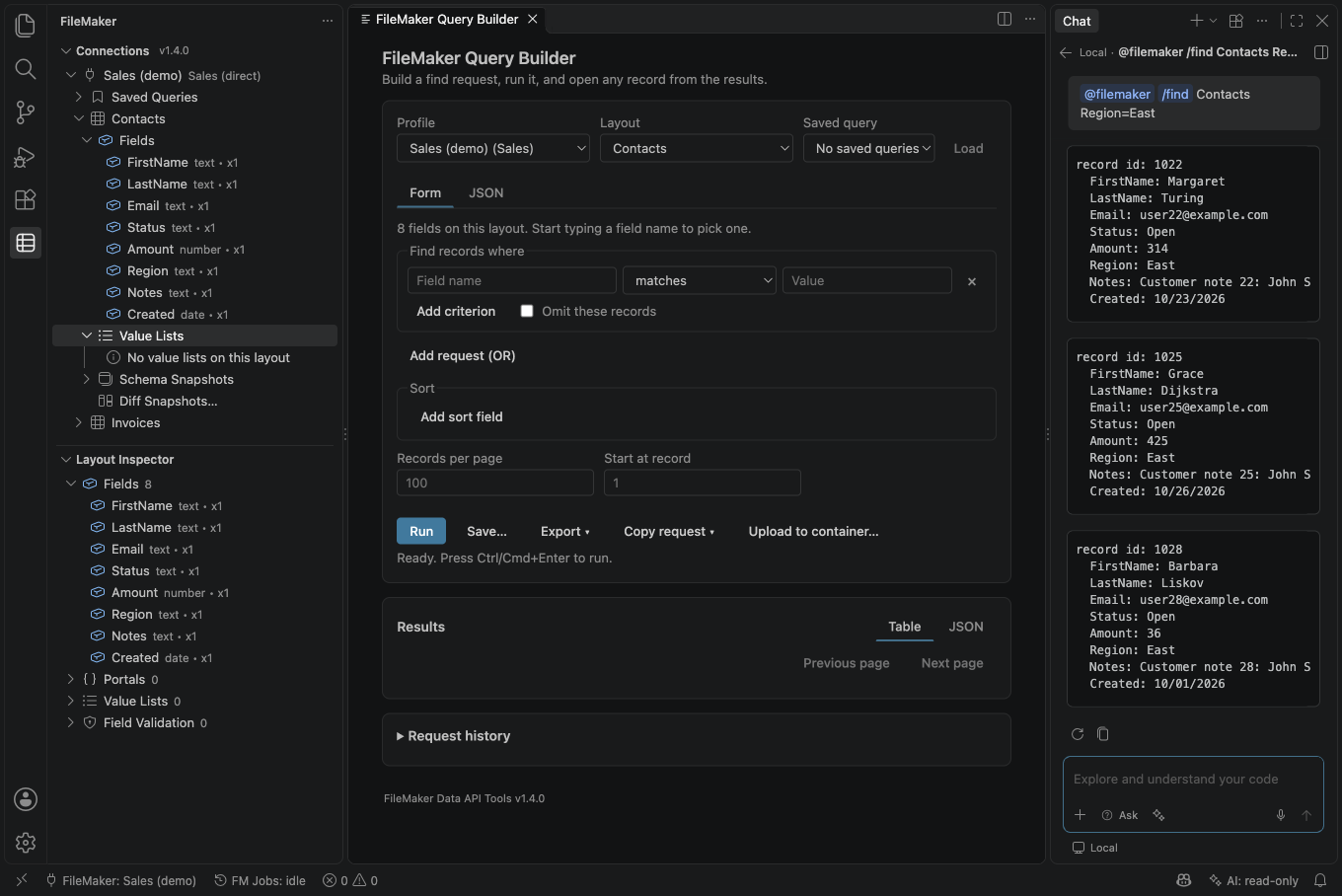Viewport: 1342px width, 896px height.
Task: Click the Records per page field
Action: (x=495, y=483)
